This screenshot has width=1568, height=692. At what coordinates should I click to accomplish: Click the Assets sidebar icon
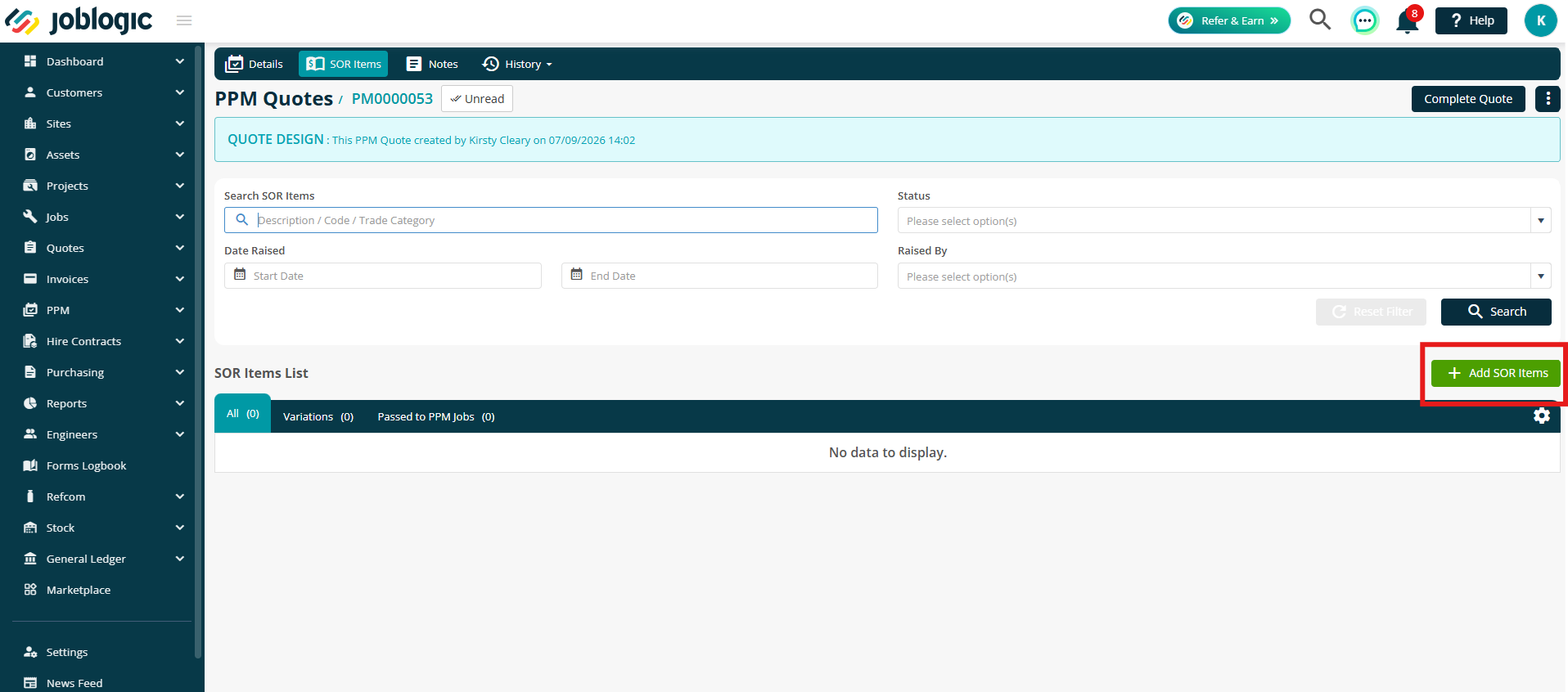click(x=30, y=155)
